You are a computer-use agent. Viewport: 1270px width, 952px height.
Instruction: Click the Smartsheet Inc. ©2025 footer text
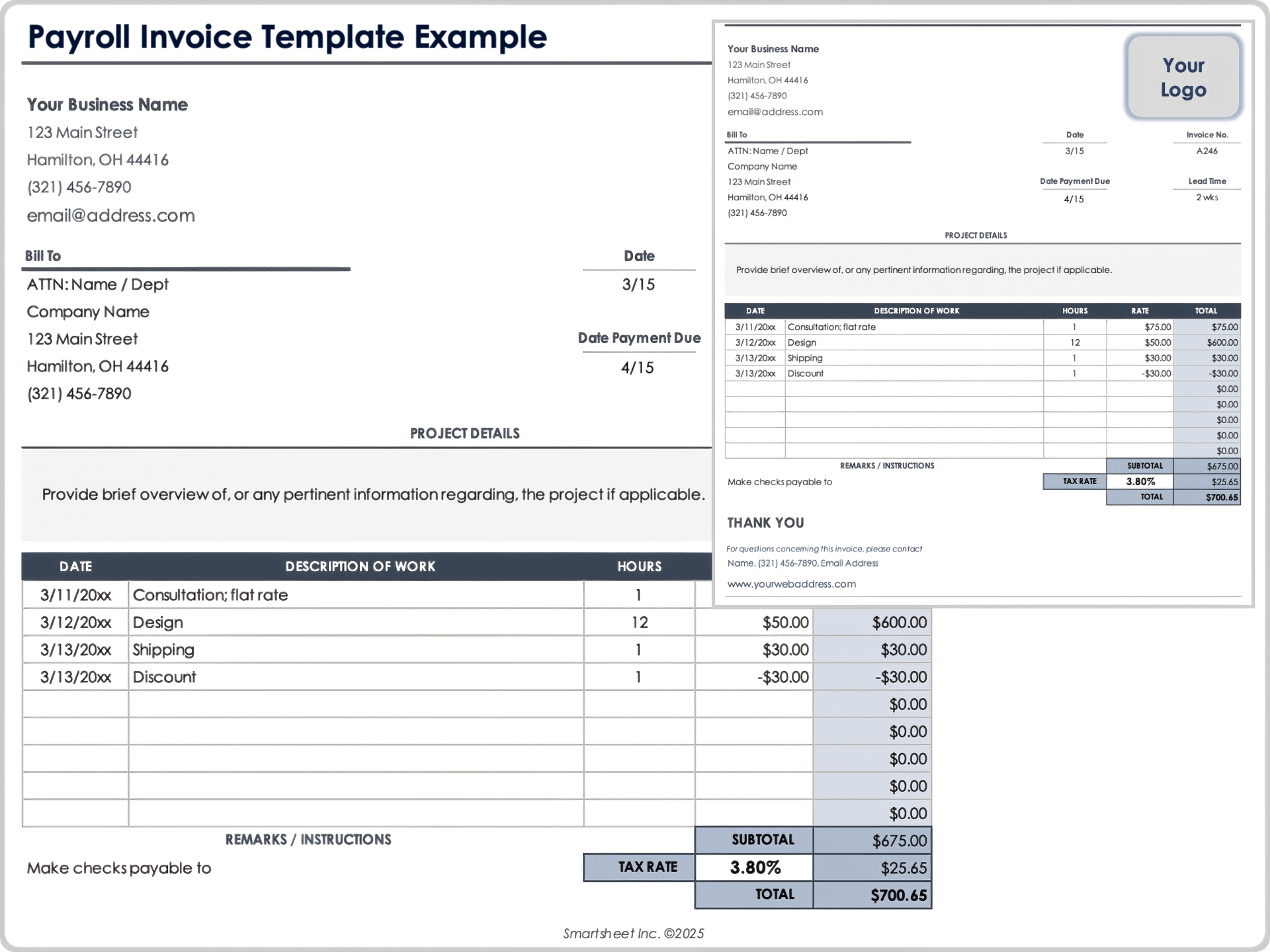point(634,933)
